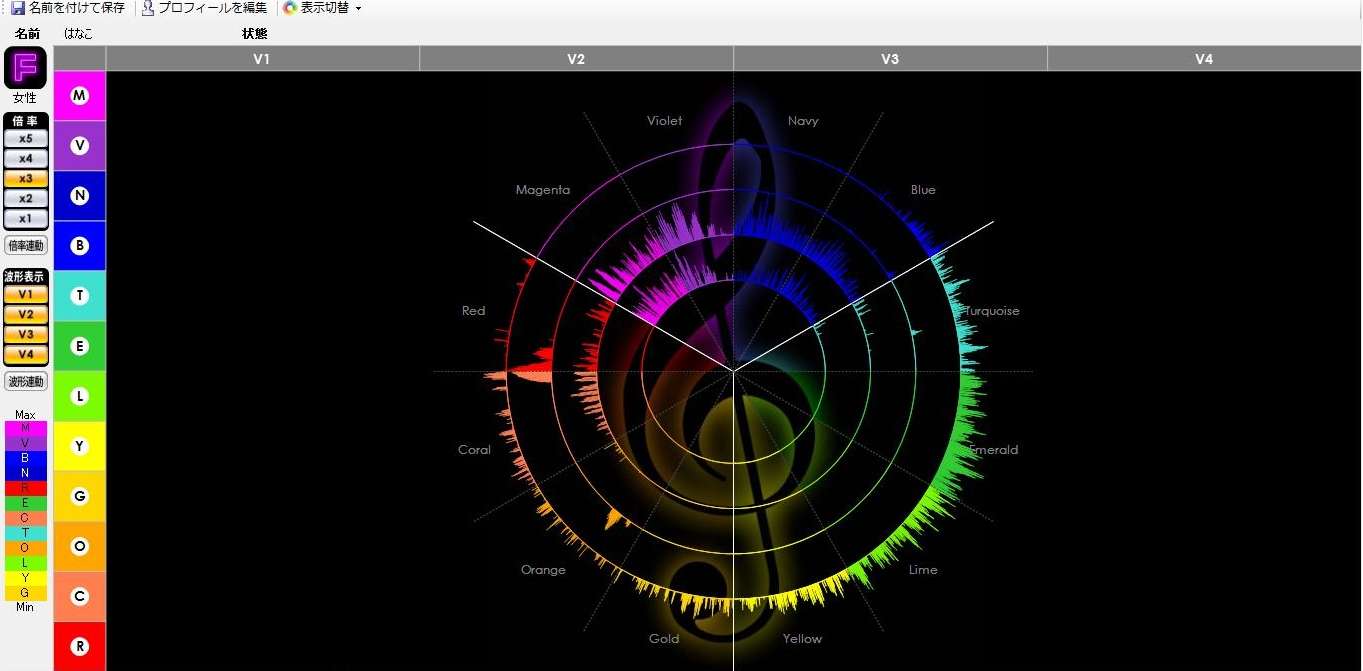Pick the emerald E color button
The image size is (1363, 671).
[80, 346]
